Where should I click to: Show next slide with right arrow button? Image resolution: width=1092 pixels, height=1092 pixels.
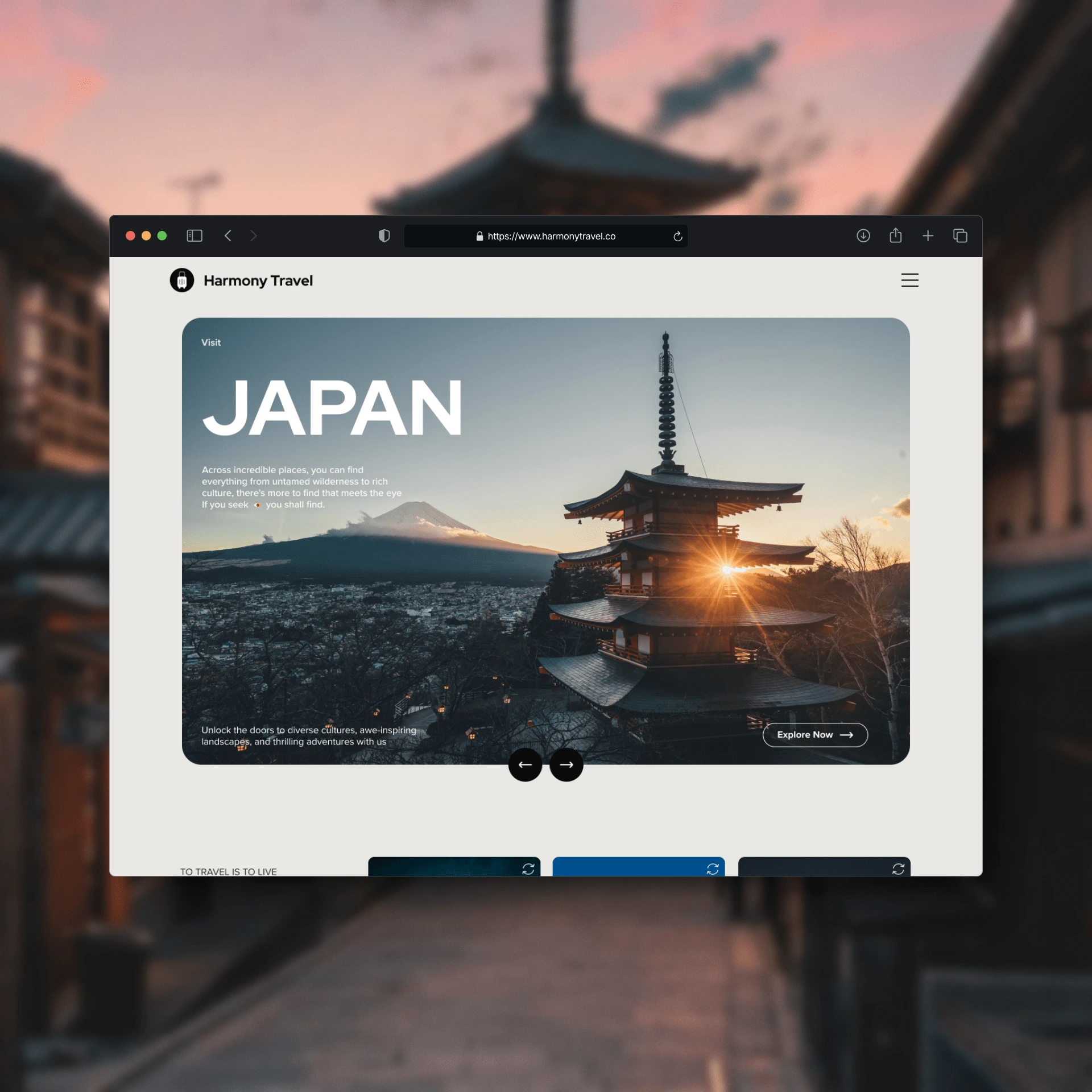pos(566,764)
